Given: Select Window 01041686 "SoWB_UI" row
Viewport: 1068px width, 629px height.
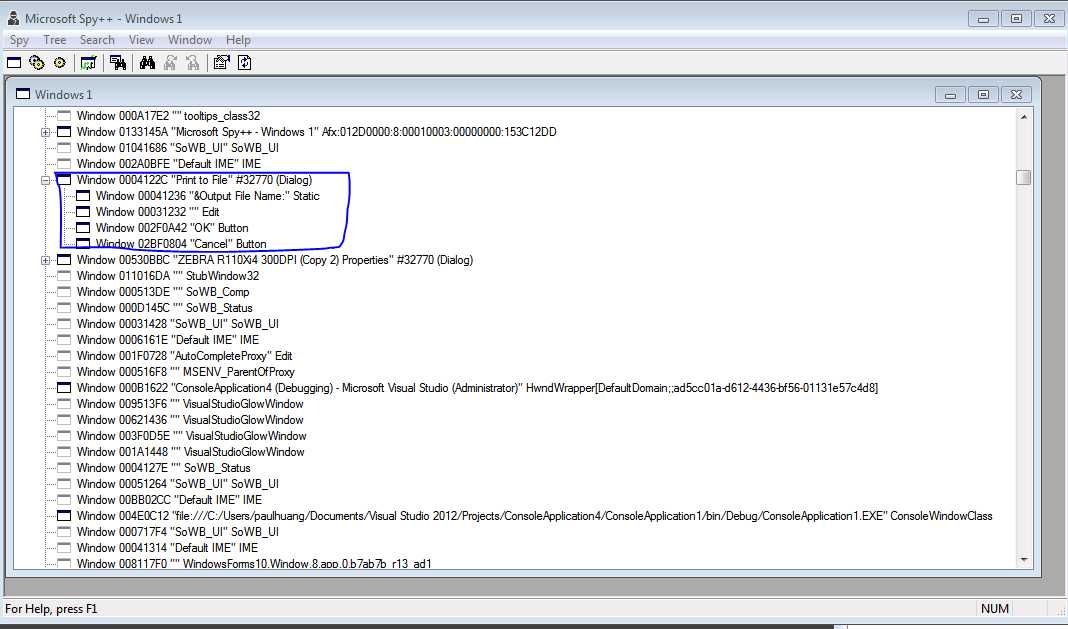Looking at the screenshot, I should point(177,148).
